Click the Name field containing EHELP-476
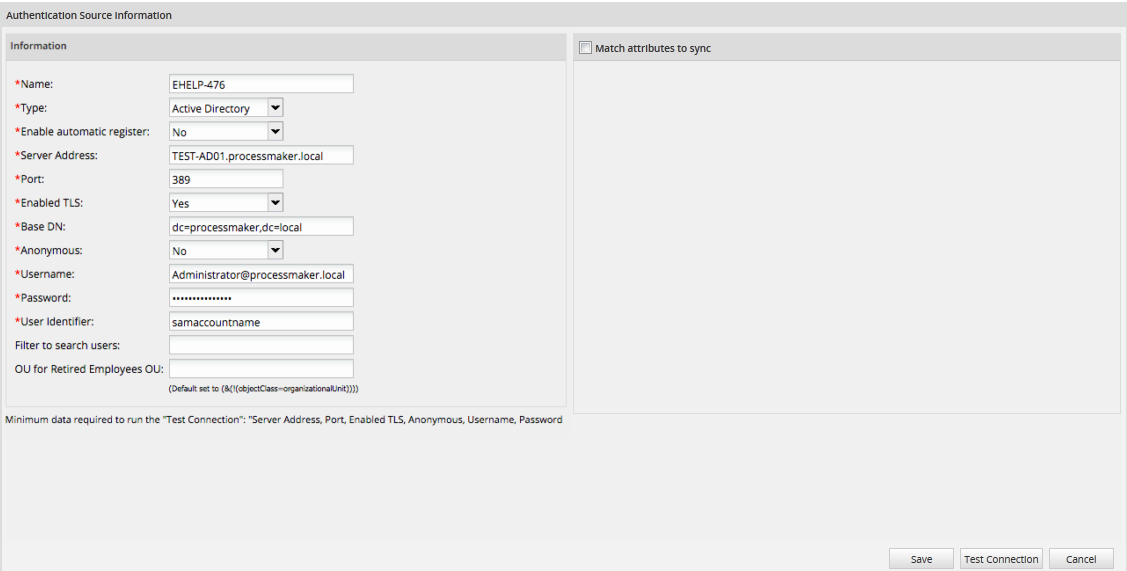 click(261, 85)
